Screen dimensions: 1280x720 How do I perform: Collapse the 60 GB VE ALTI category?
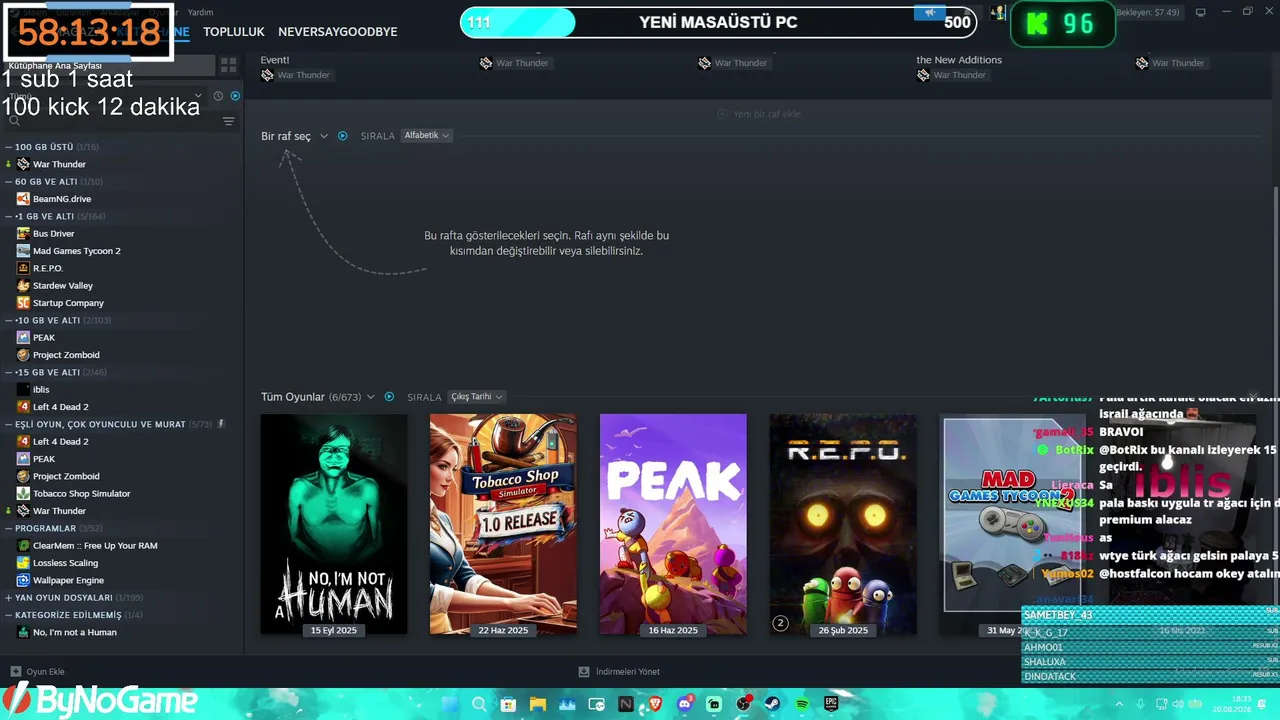9,182
